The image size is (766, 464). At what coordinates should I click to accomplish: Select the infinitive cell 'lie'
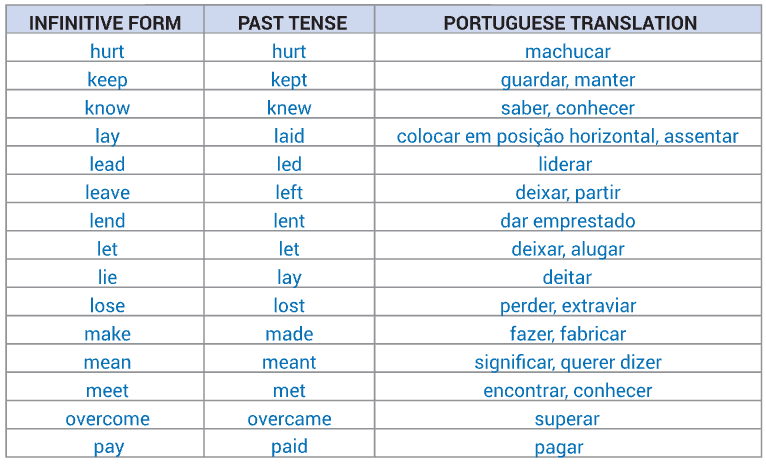(x=107, y=277)
